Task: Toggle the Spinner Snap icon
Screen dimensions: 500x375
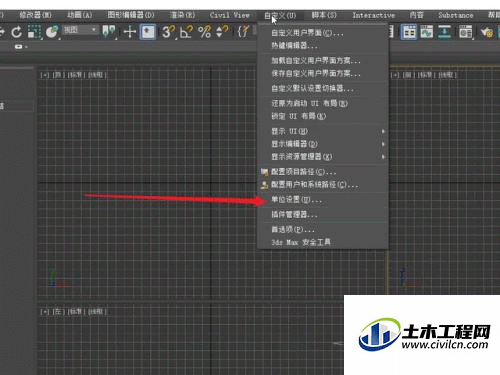Action: click(222, 32)
